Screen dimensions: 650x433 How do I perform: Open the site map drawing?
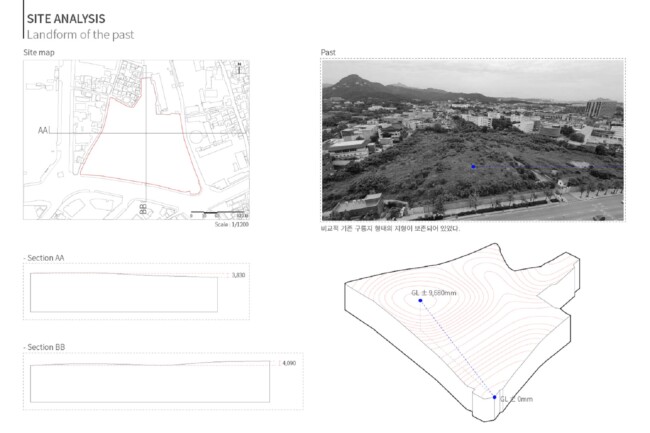tap(136, 139)
